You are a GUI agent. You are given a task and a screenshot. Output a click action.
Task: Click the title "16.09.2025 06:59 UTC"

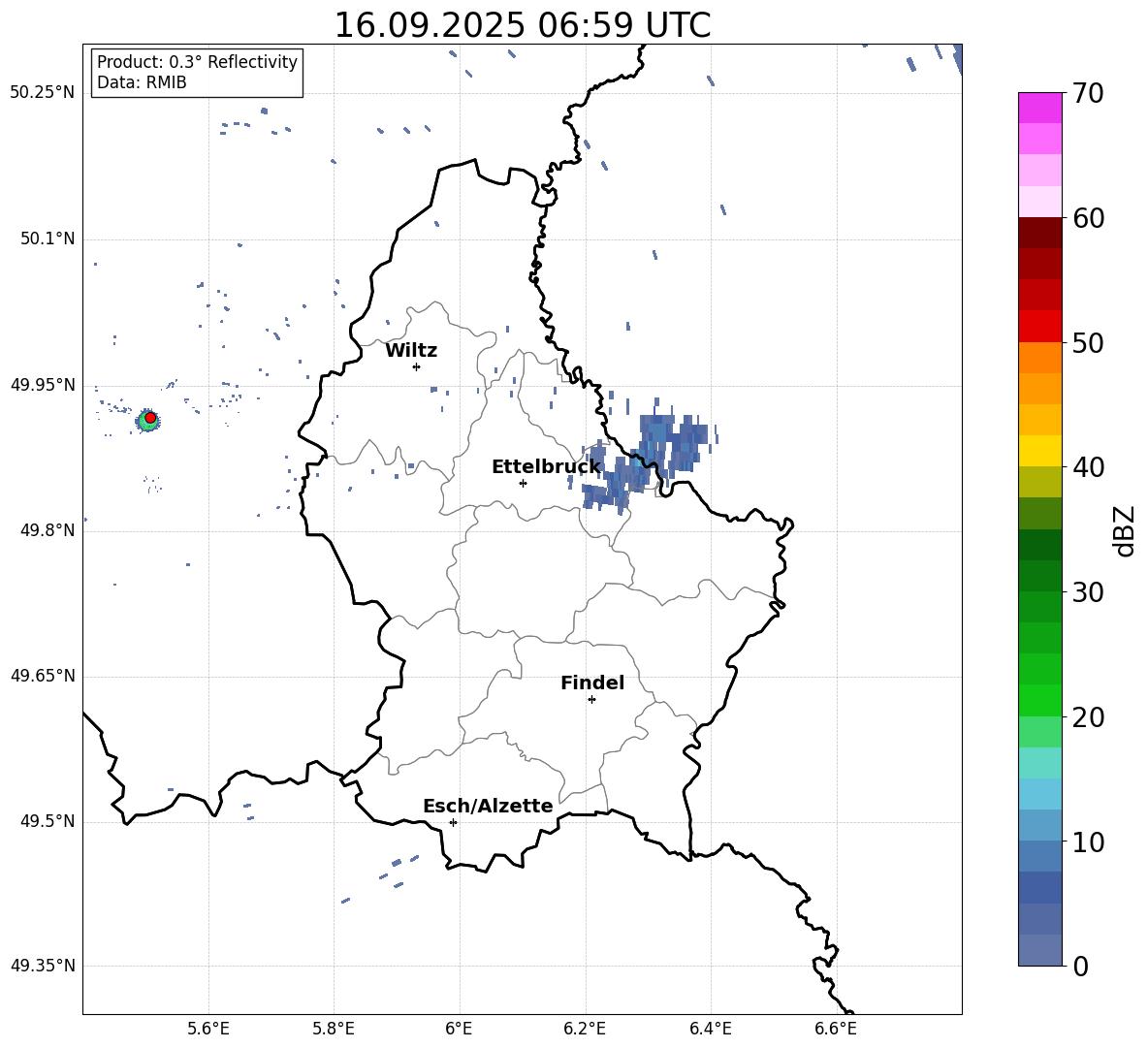tap(522, 25)
